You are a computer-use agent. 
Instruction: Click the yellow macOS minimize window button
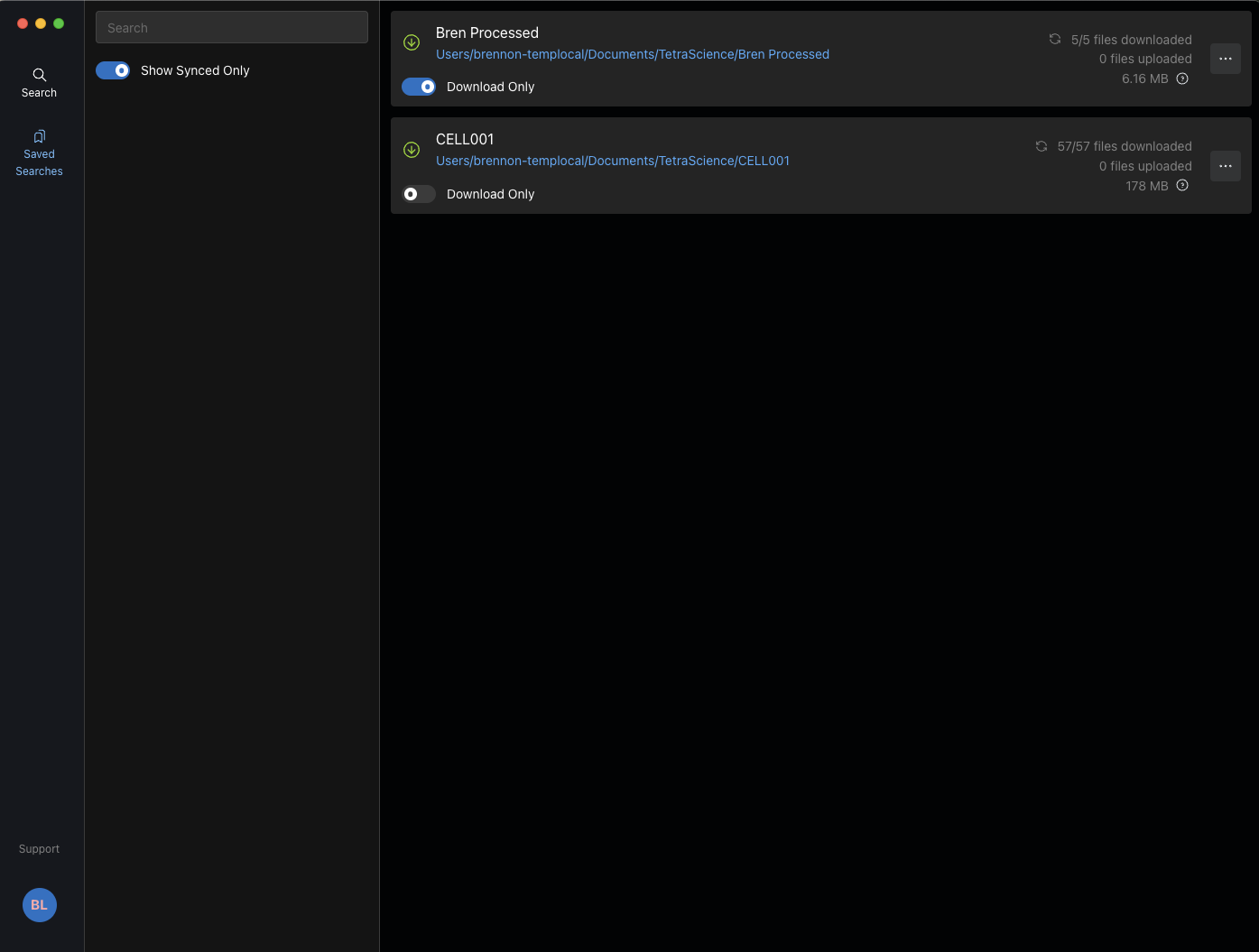(x=41, y=23)
